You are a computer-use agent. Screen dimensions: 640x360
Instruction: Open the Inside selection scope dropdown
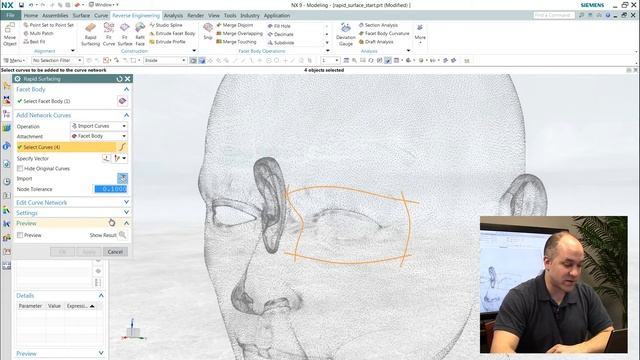click(x=165, y=60)
